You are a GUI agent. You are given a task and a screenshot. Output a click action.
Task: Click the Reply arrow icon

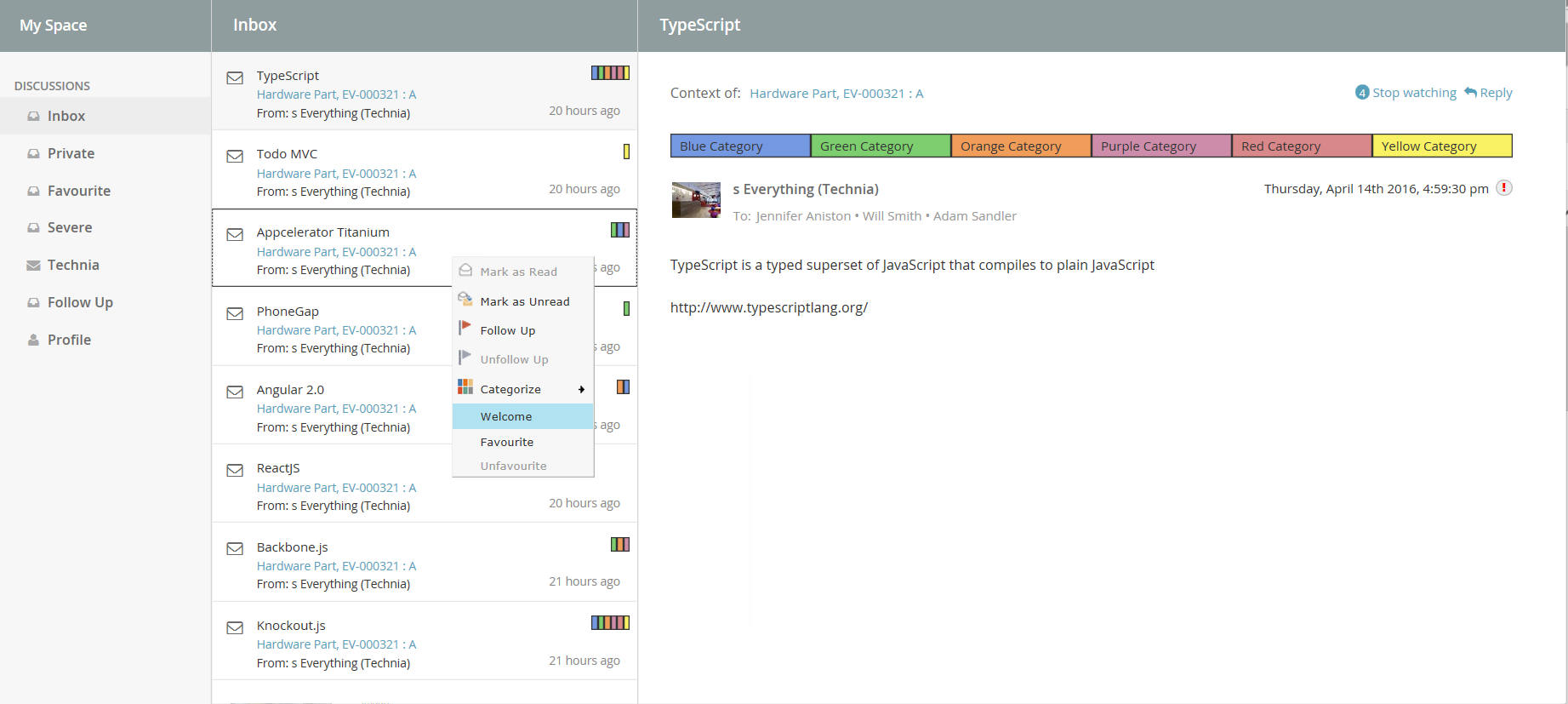1470,92
